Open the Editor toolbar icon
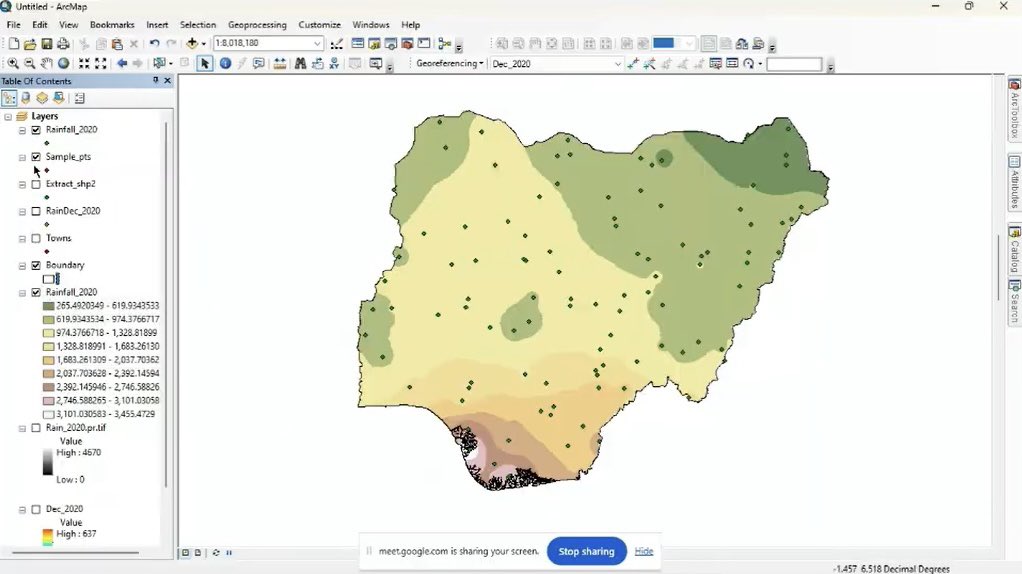 click(336, 44)
